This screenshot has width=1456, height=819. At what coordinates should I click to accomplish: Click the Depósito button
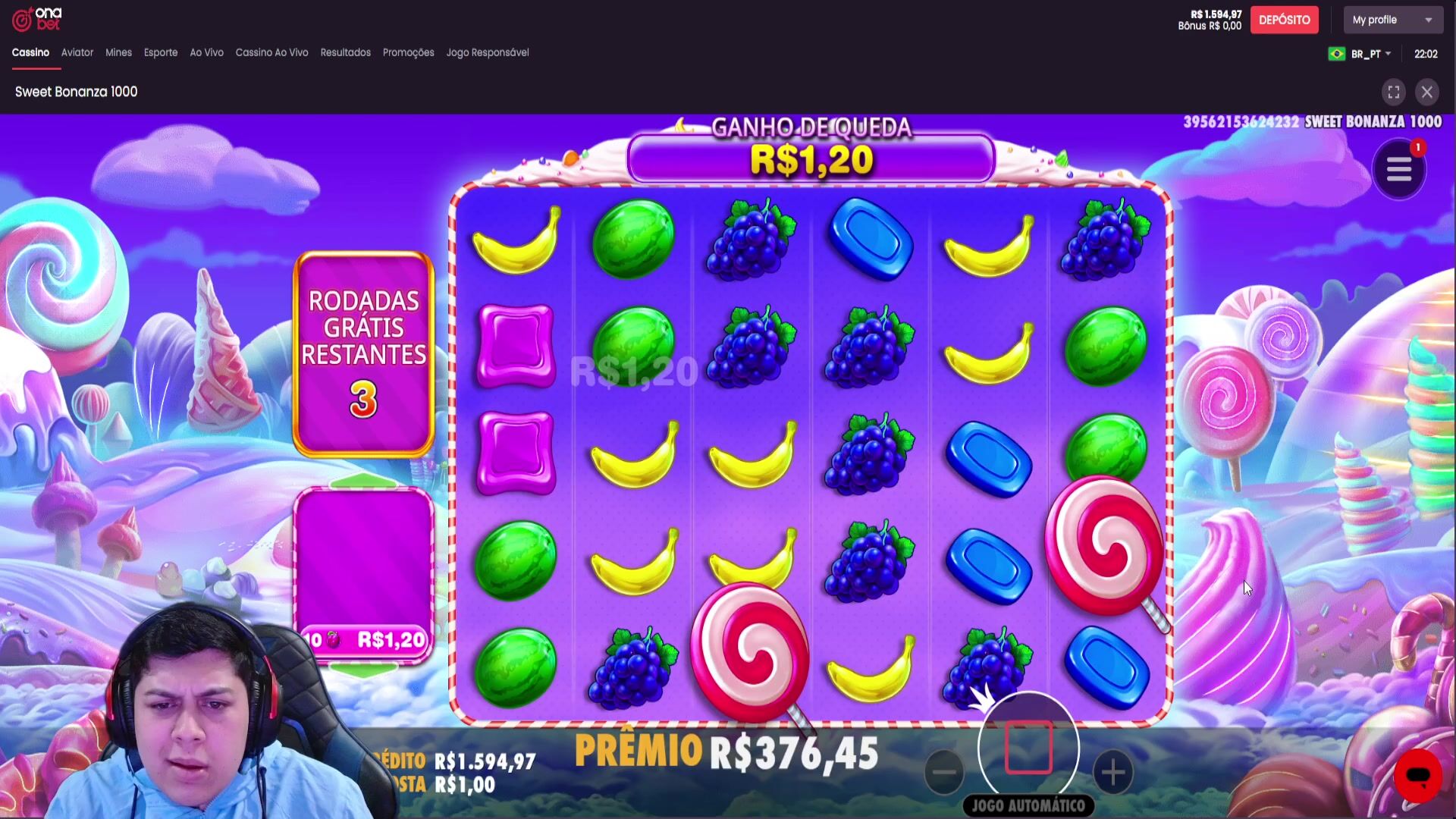tap(1284, 20)
